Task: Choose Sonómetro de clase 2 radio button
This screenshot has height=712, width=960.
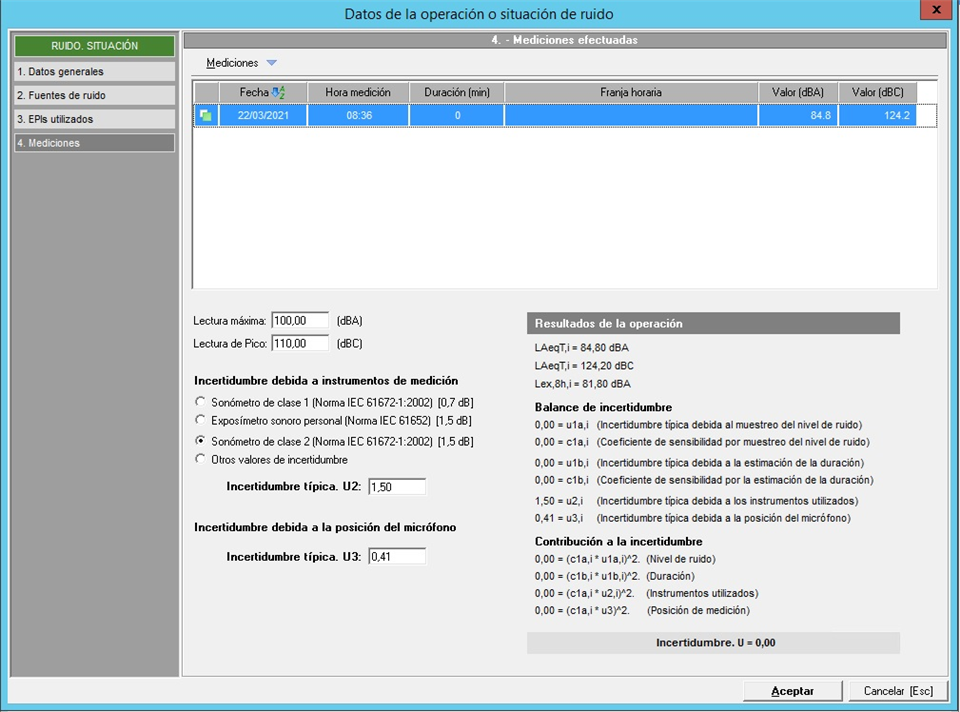Action: pyautogui.click(x=201, y=441)
